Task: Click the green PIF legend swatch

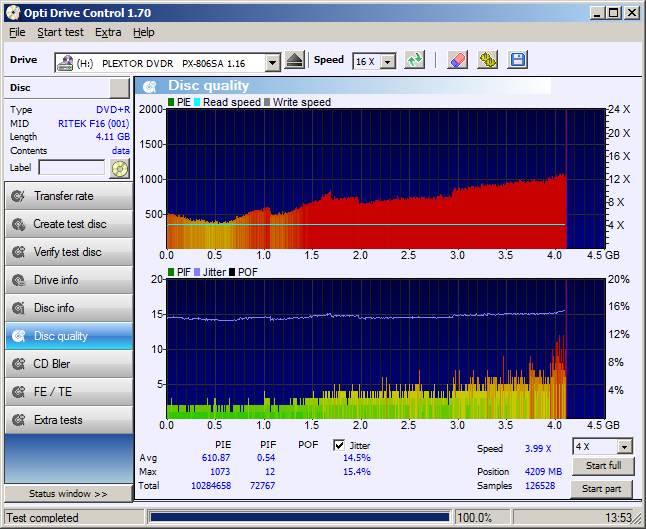Action: [x=171, y=272]
